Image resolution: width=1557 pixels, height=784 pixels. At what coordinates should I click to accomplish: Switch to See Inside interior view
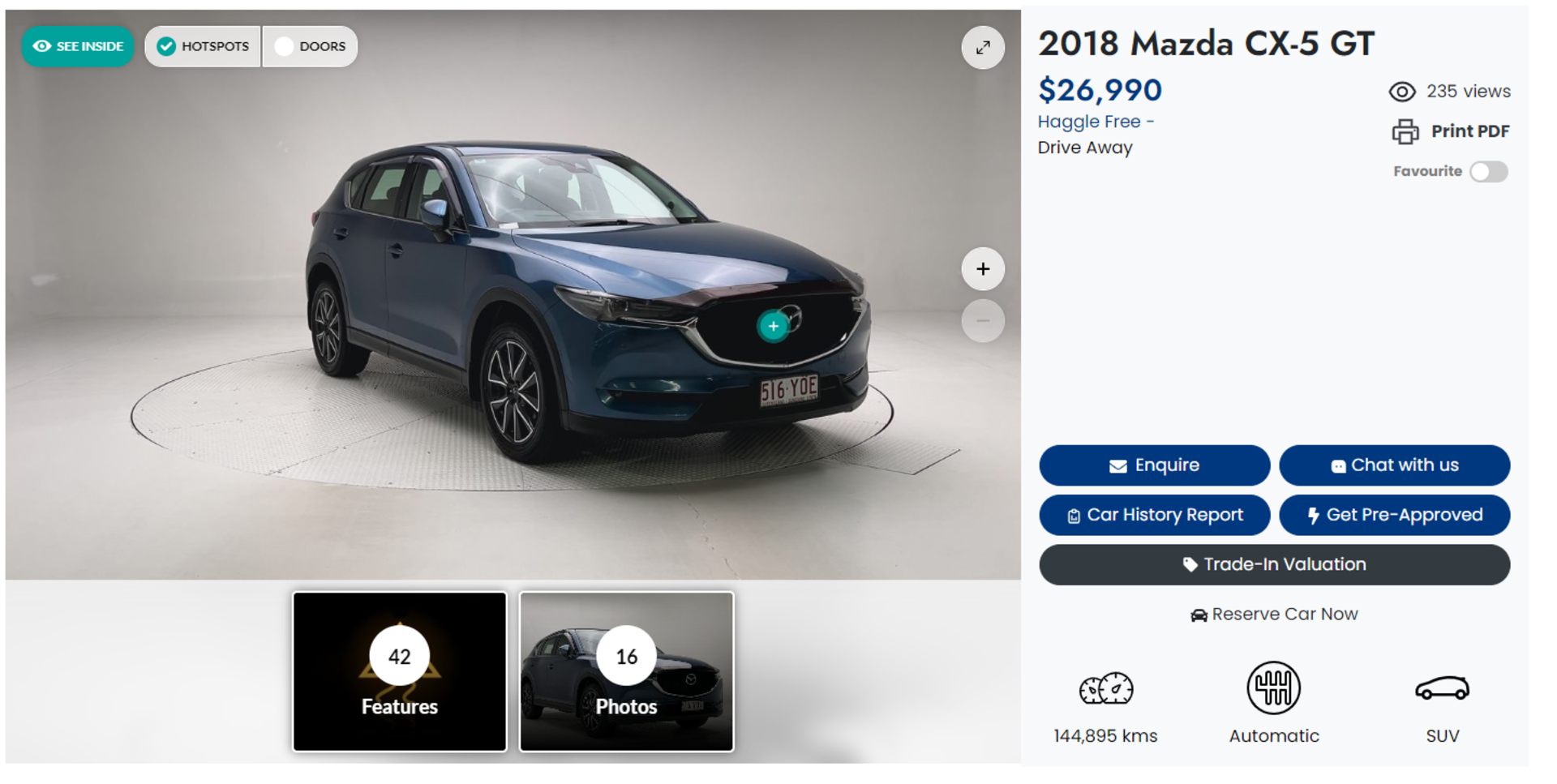[x=78, y=46]
